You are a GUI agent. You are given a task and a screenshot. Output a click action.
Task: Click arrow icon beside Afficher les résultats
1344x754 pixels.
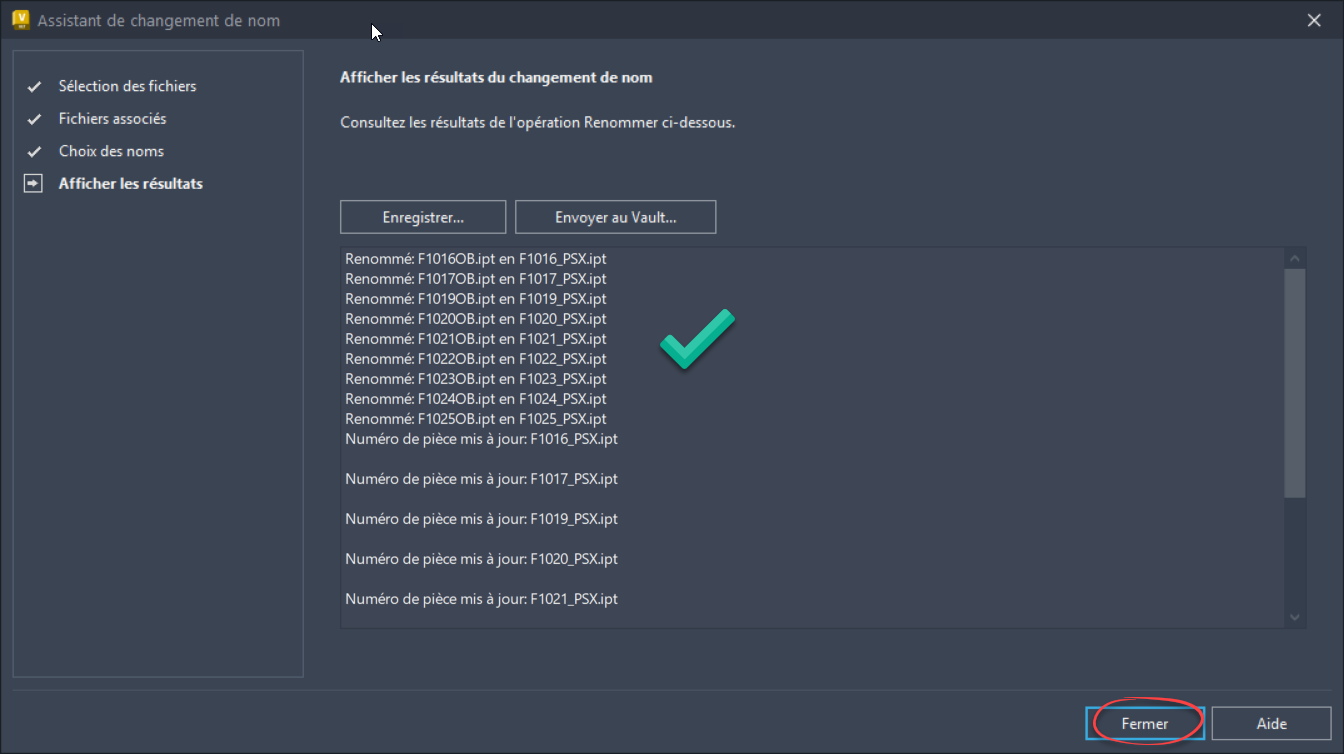click(34, 184)
